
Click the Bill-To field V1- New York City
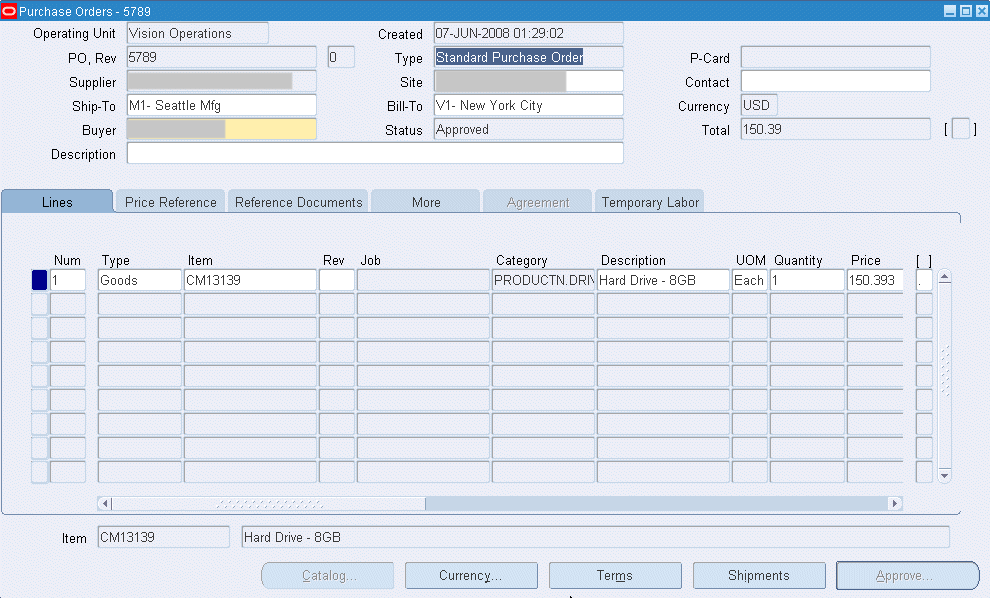click(528, 105)
